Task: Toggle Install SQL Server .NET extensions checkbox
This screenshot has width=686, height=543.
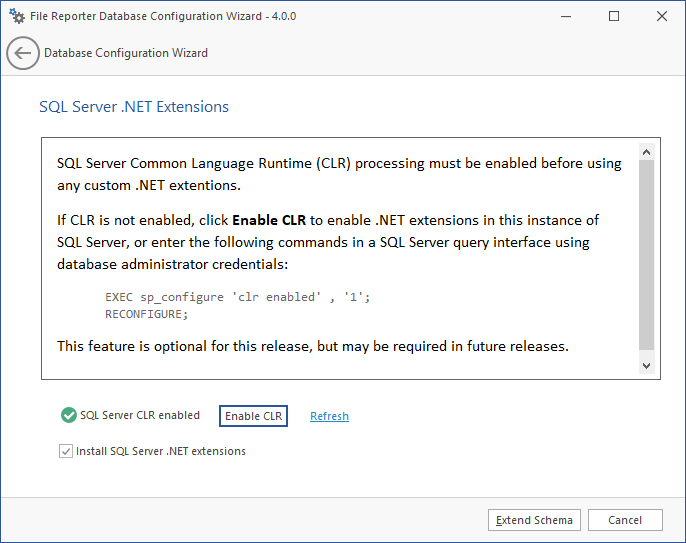Action: tap(66, 451)
